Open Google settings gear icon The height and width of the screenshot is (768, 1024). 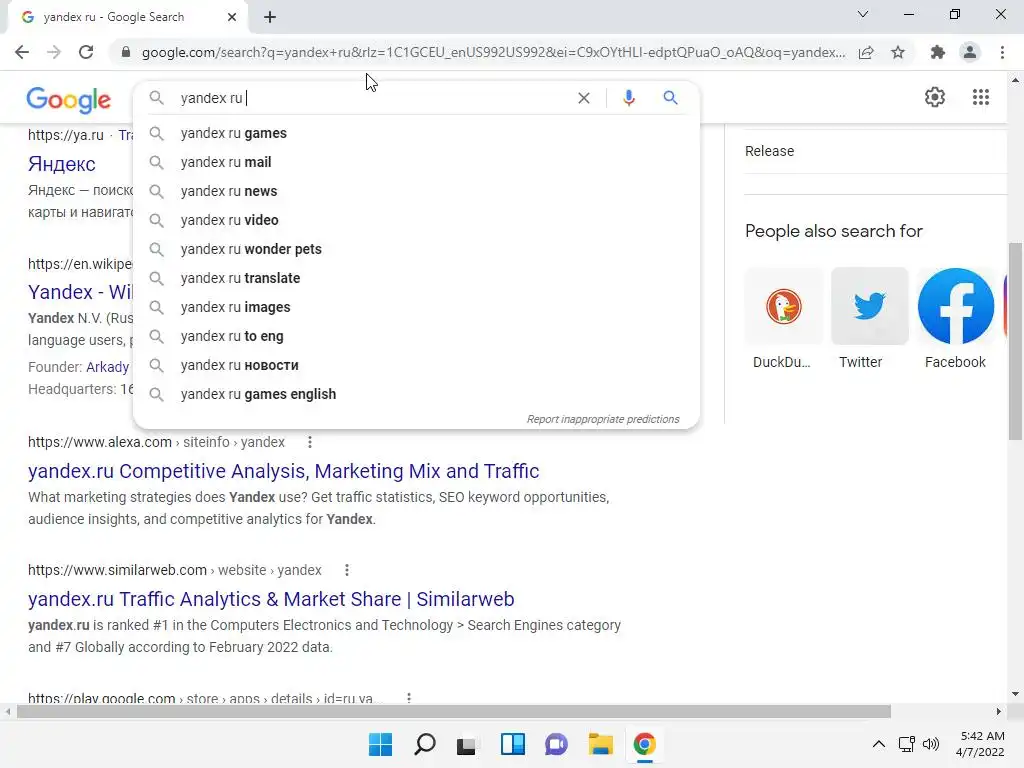click(x=935, y=97)
